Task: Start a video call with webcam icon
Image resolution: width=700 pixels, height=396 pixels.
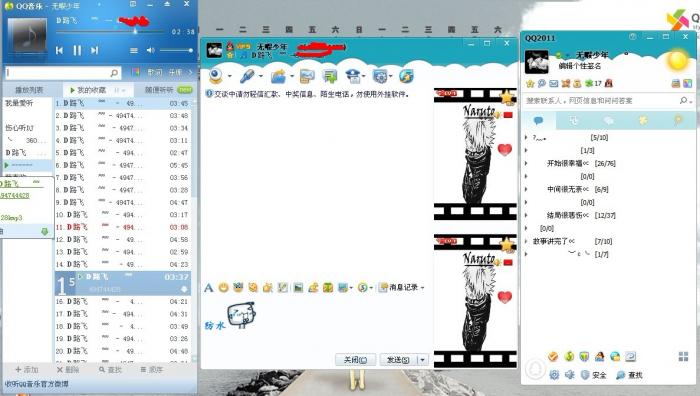Action: click(217, 76)
